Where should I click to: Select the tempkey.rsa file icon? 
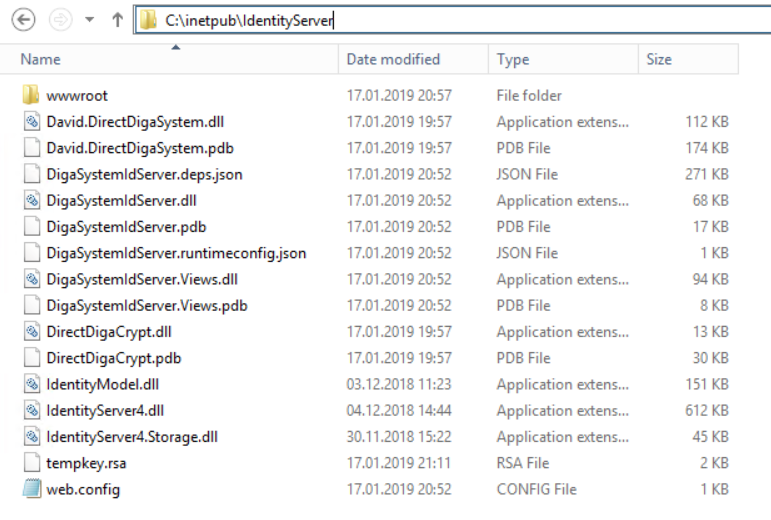(x=31, y=463)
